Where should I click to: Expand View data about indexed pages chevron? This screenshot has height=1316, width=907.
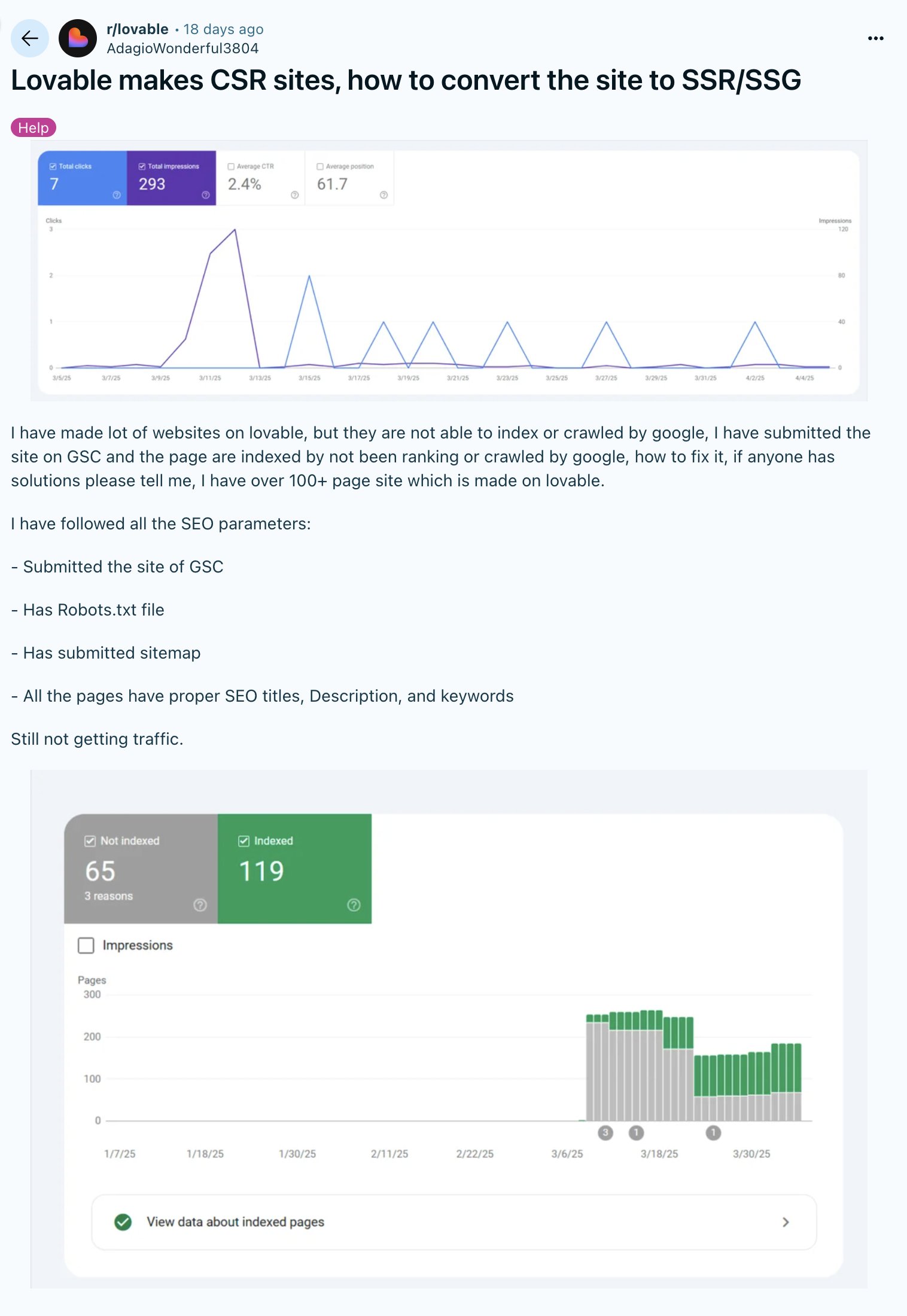(x=786, y=1222)
